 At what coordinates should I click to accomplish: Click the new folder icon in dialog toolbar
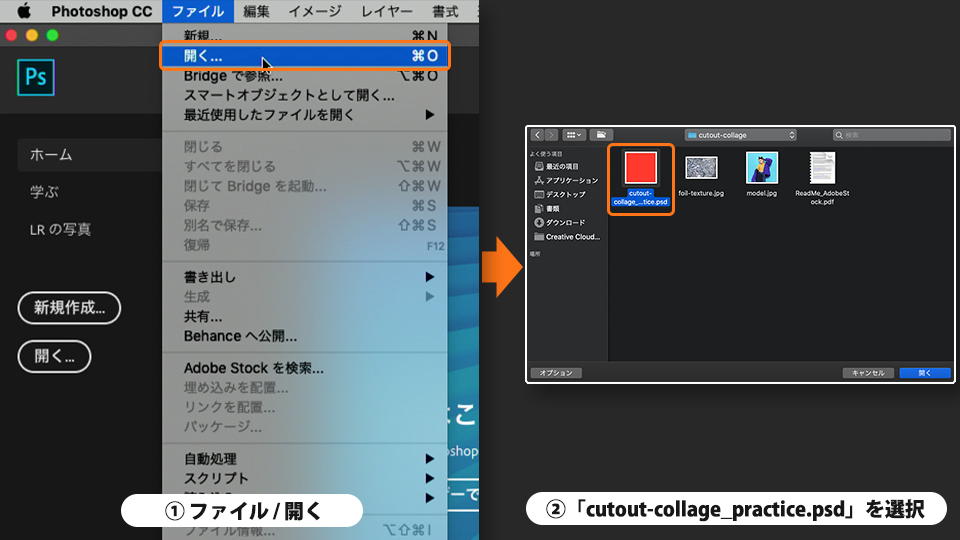[x=601, y=135]
